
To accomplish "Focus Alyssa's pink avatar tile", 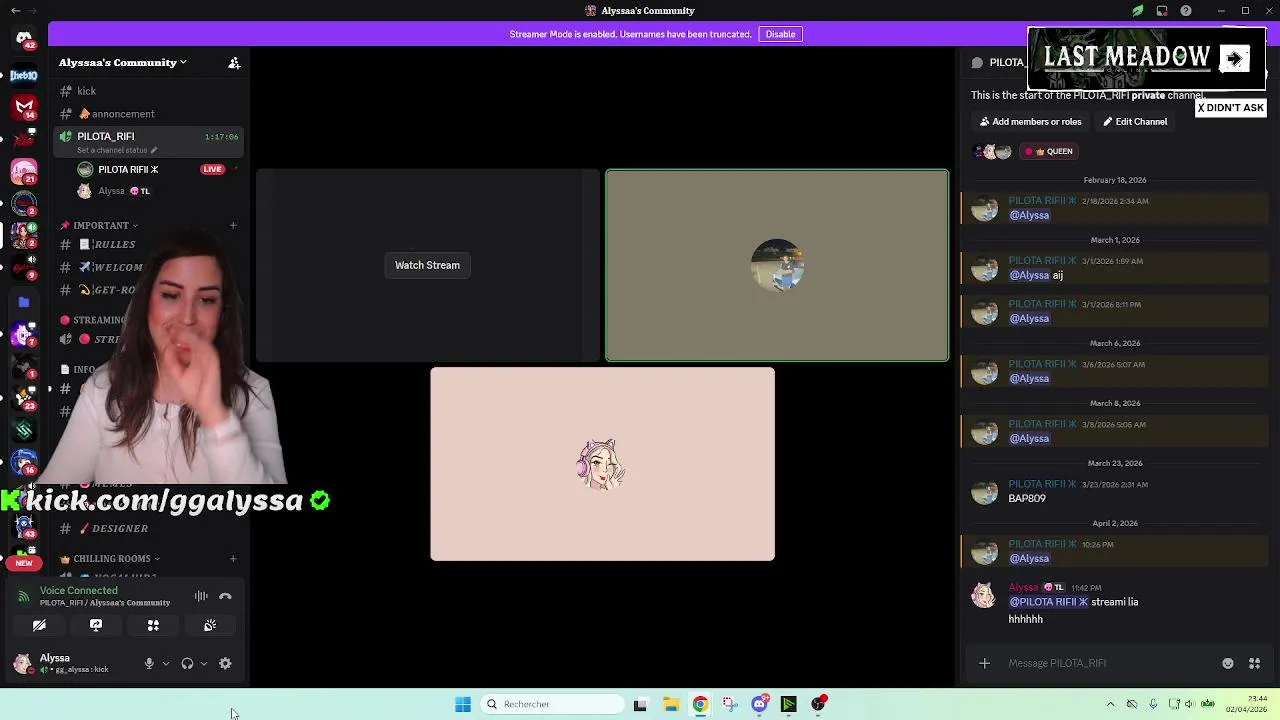I will coord(602,464).
